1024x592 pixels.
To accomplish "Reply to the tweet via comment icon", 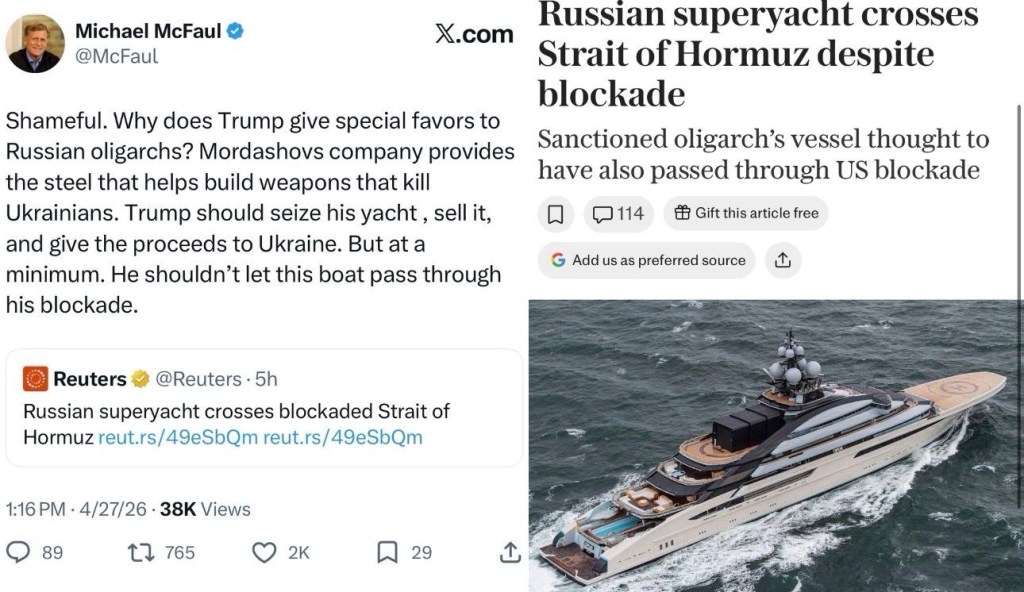I will pyautogui.click(x=18, y=552).
